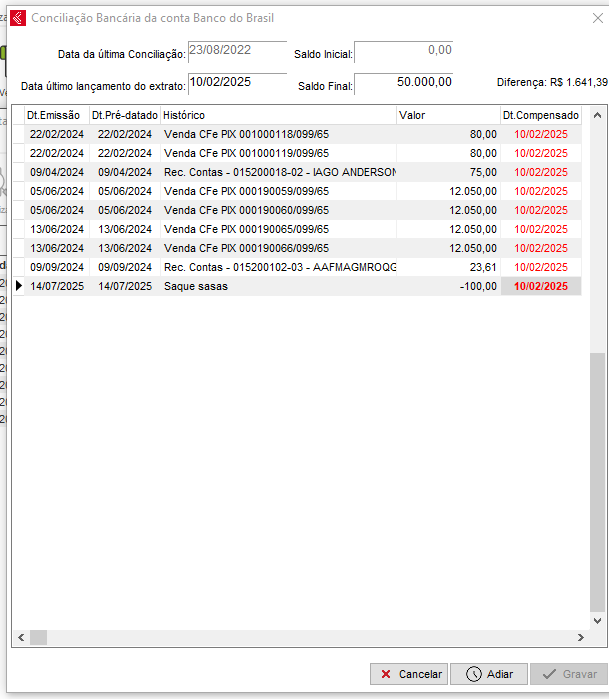609x699 pixels.
Task: Select the Saque sasas row
Action: pos(278,286)
